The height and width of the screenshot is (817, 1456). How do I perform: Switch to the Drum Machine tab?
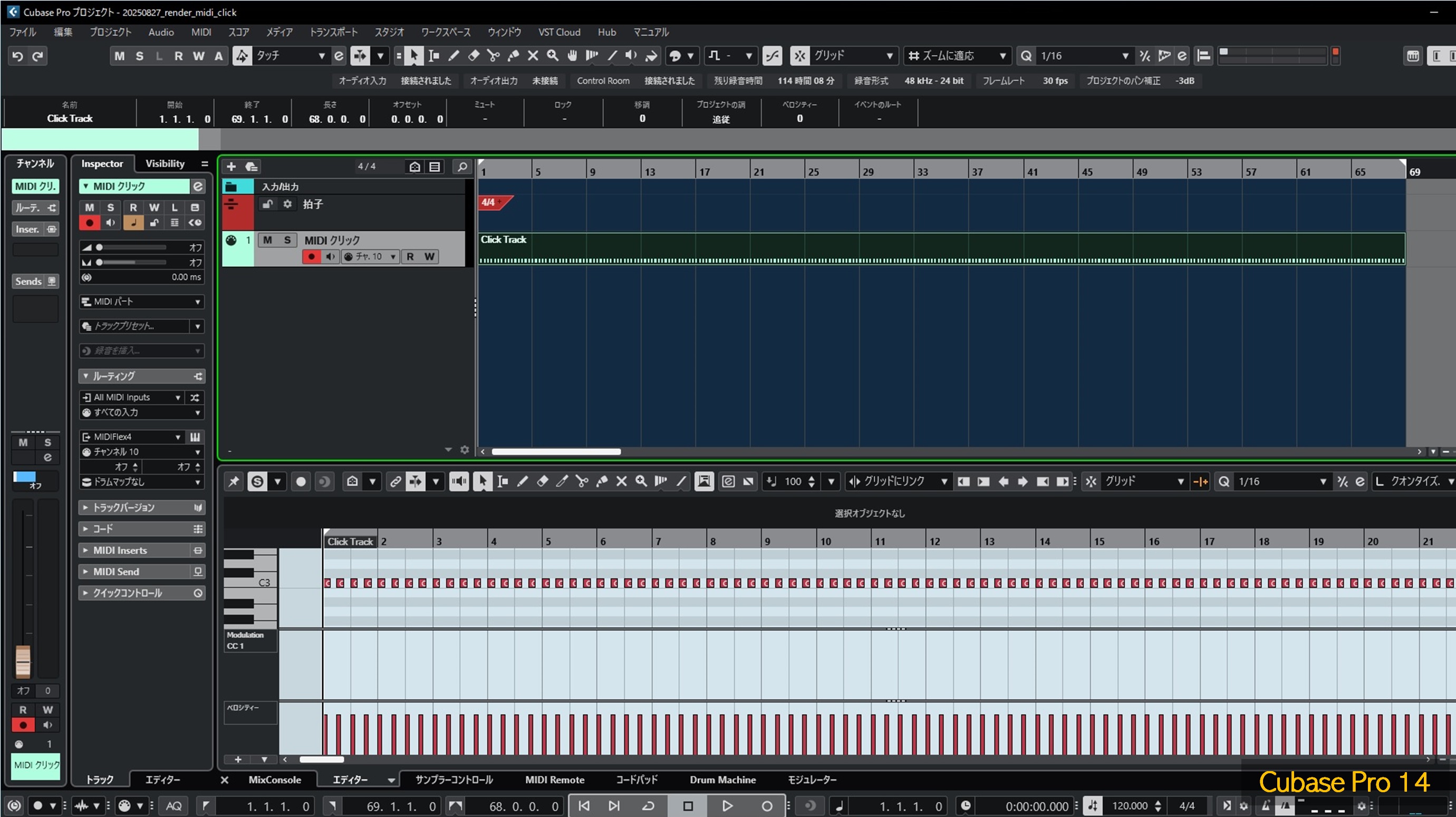(722, 780)
